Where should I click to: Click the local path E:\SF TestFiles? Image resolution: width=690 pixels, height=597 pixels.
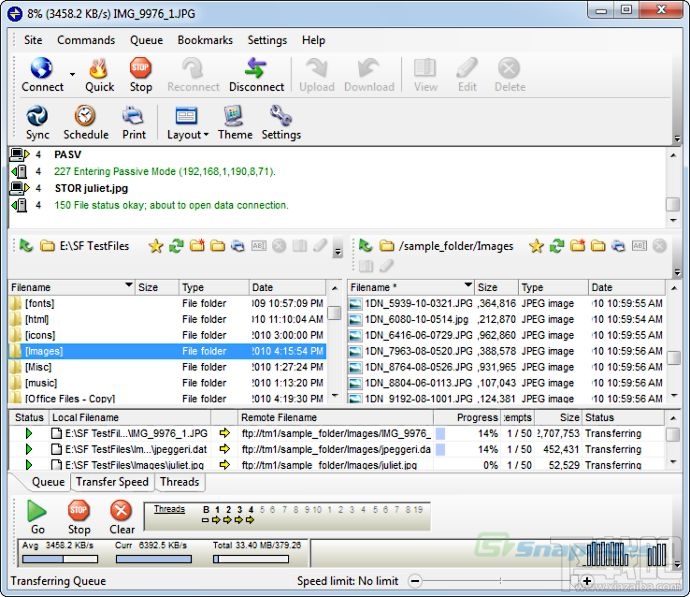coord(94,246)
